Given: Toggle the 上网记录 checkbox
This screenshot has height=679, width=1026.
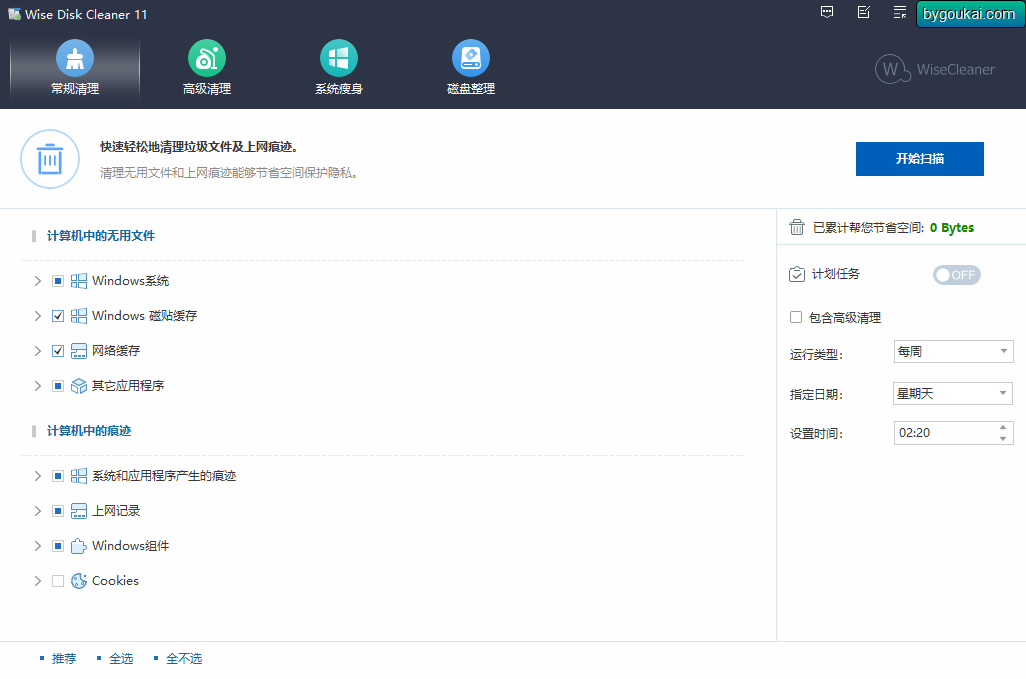Looking at the screenshot, I should (x=58, y=511).
